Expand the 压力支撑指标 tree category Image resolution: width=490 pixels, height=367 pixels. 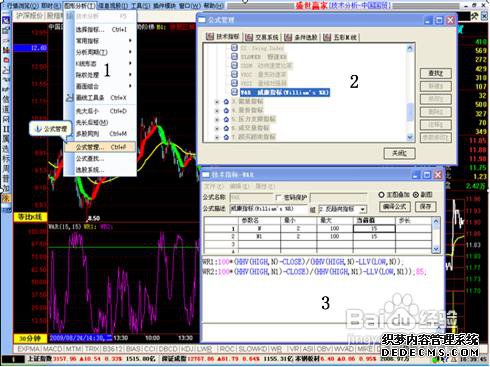(x=217, y=119)
